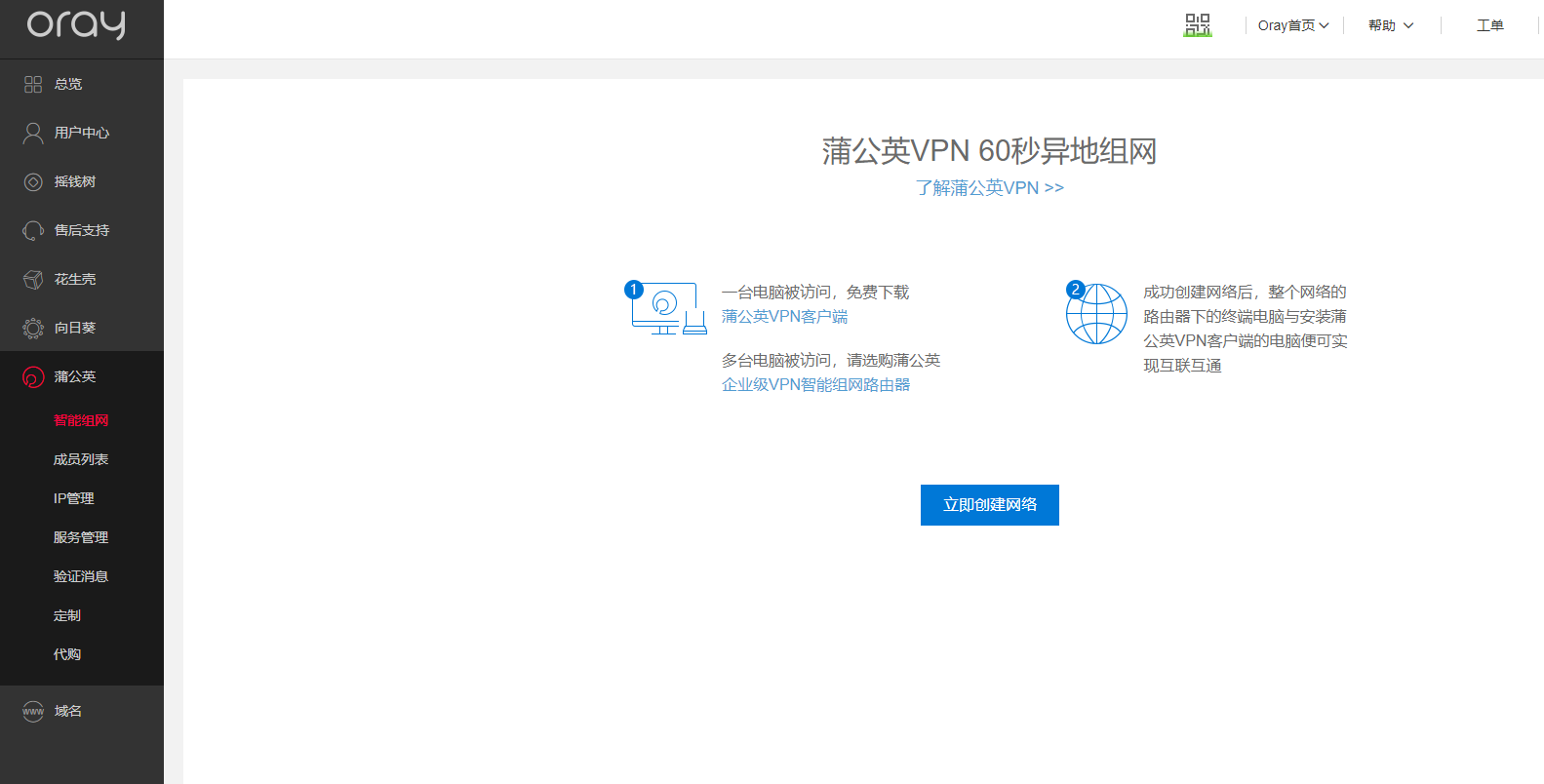Click the Oray logo in the sidebar
Screen dimensions: 1544x784
pyautogui.click(x=76, y=25)
